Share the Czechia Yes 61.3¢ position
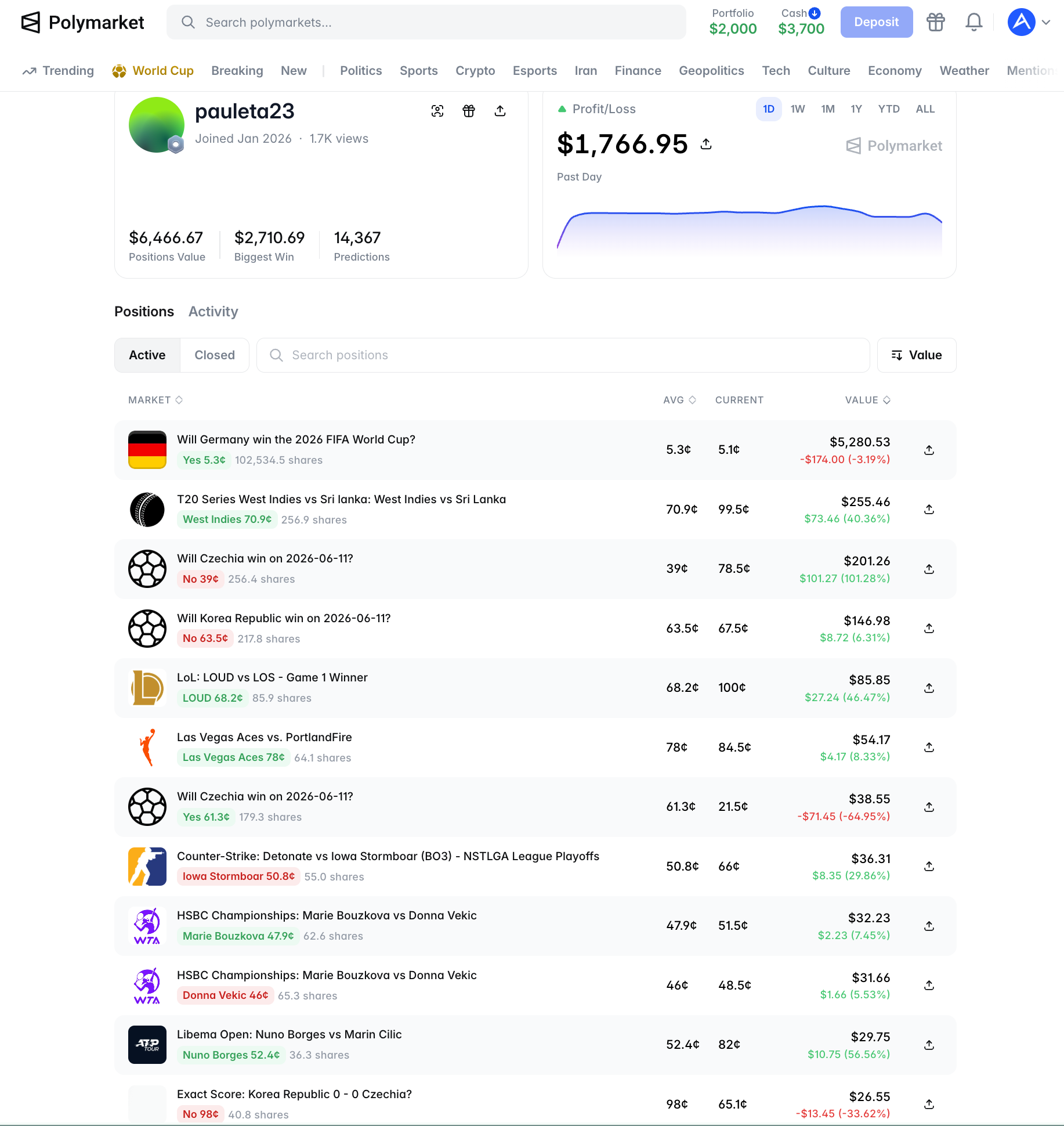Image resolution: width=1064 pixels, height=1126 pixels. click(929, 807)
